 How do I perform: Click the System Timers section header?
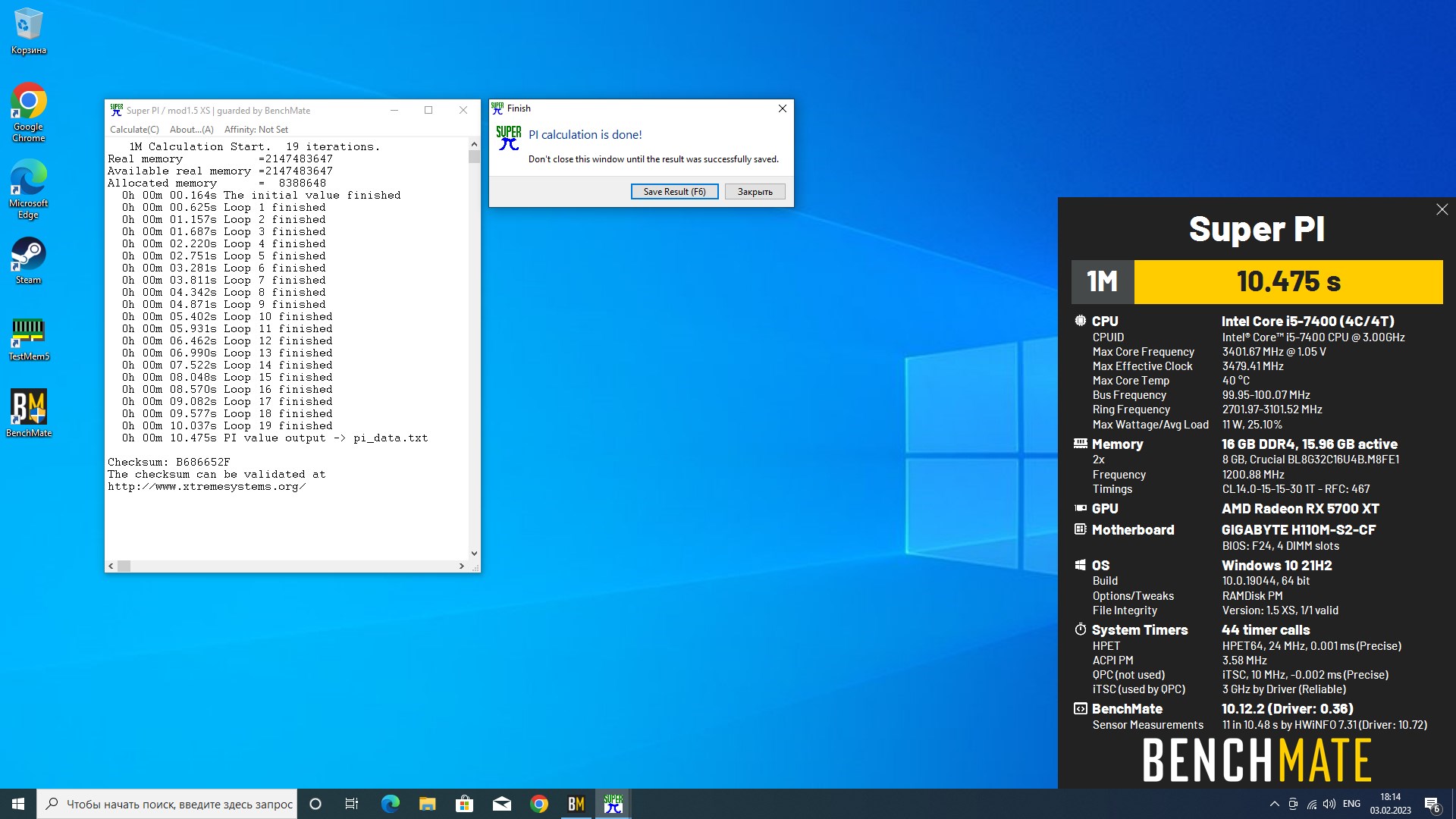1139,630
